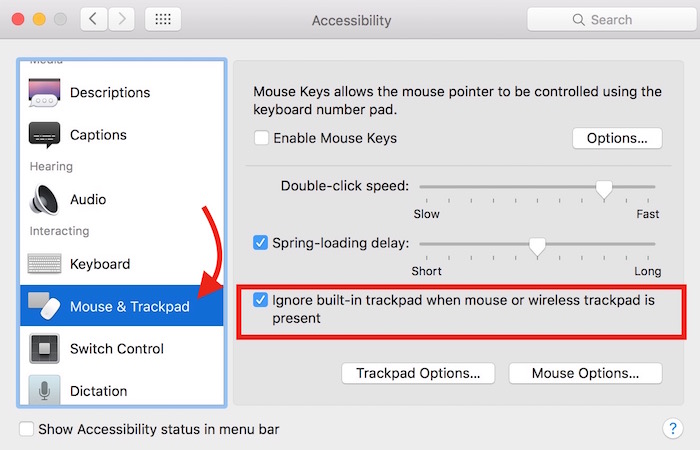Select the Captions icon in sidebar
Screen dimensions: 700x450
[x=45, y=135]
